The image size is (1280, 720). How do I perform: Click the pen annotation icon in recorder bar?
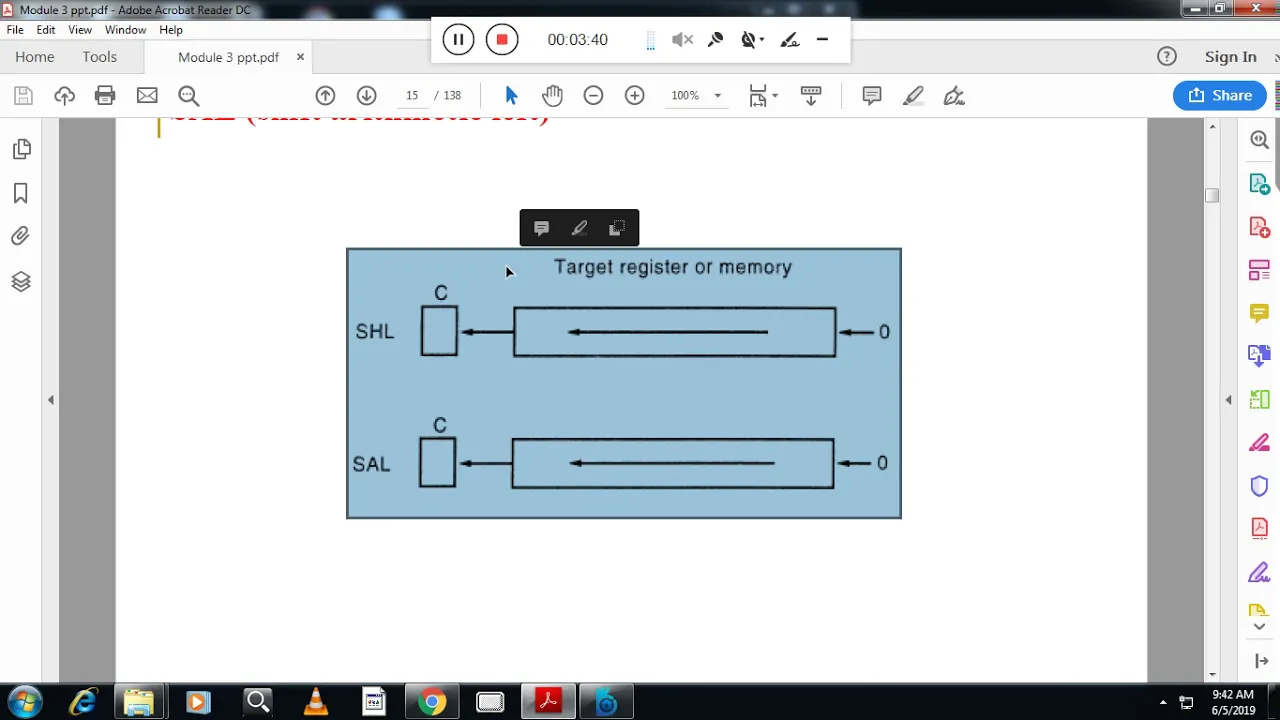[x=790, y=40]
